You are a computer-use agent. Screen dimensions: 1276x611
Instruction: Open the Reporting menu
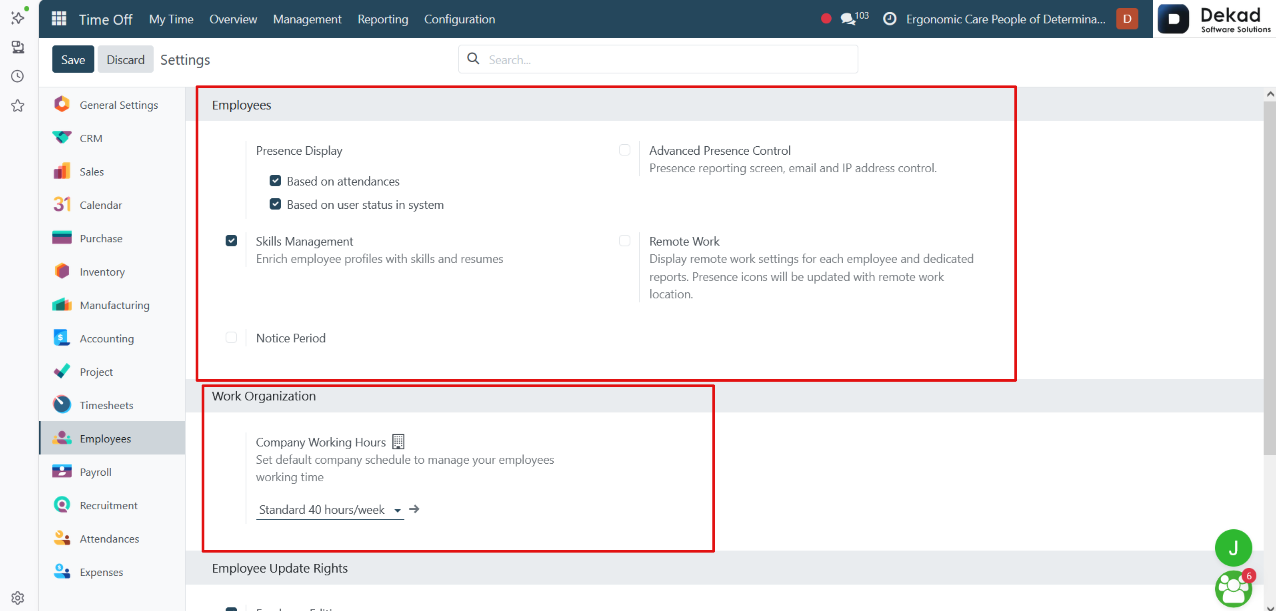[383, 19]
